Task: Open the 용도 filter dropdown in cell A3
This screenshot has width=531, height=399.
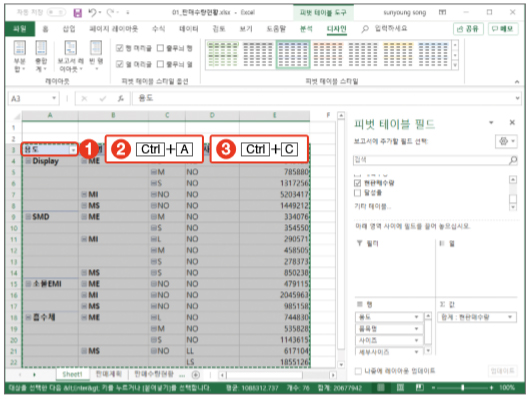Action: [73, 150]
